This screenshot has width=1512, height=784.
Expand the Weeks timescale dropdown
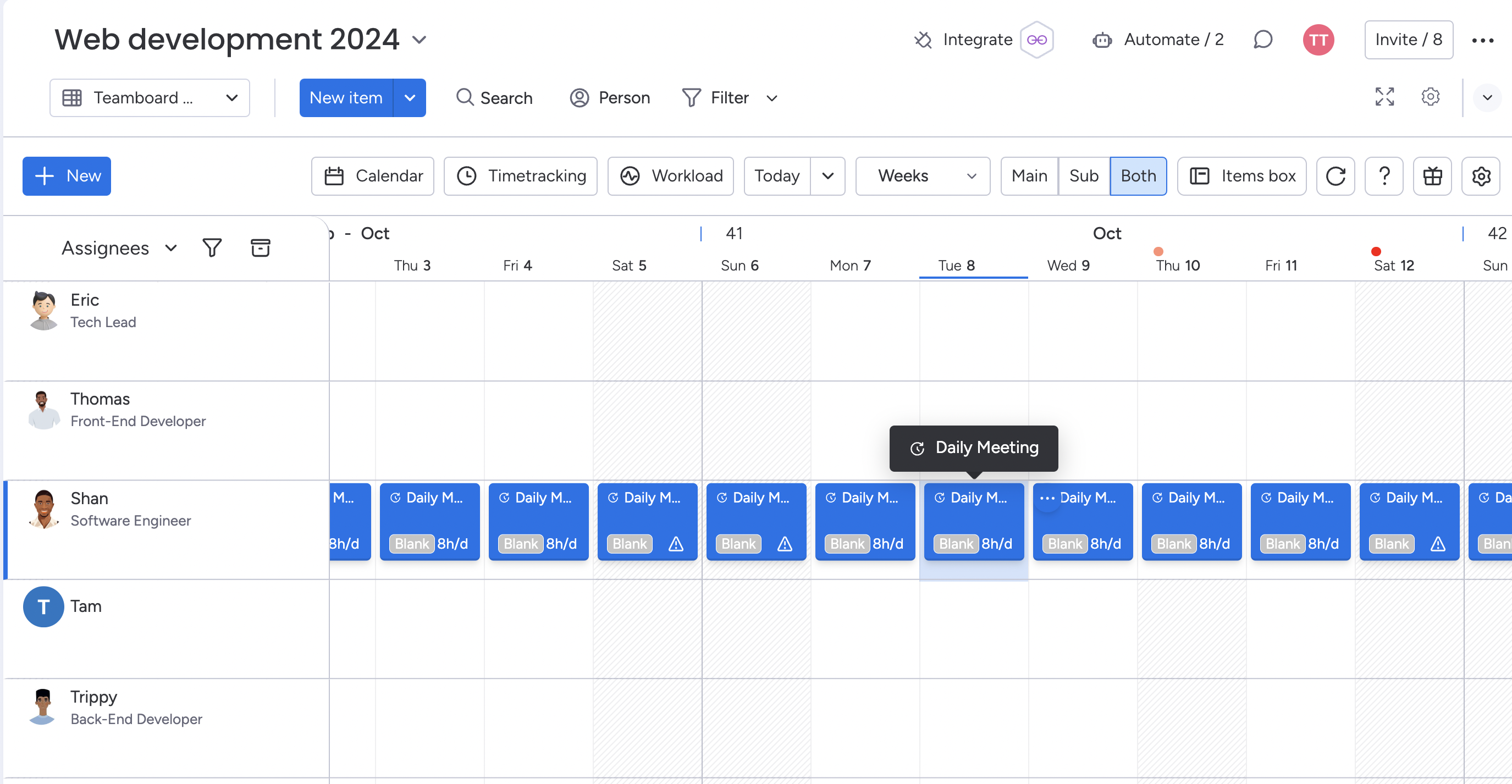pos(922,176)
